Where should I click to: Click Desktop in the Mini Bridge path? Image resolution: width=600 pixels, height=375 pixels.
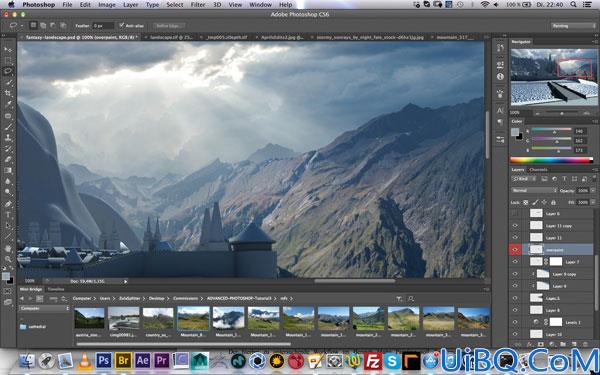[157, 298]
